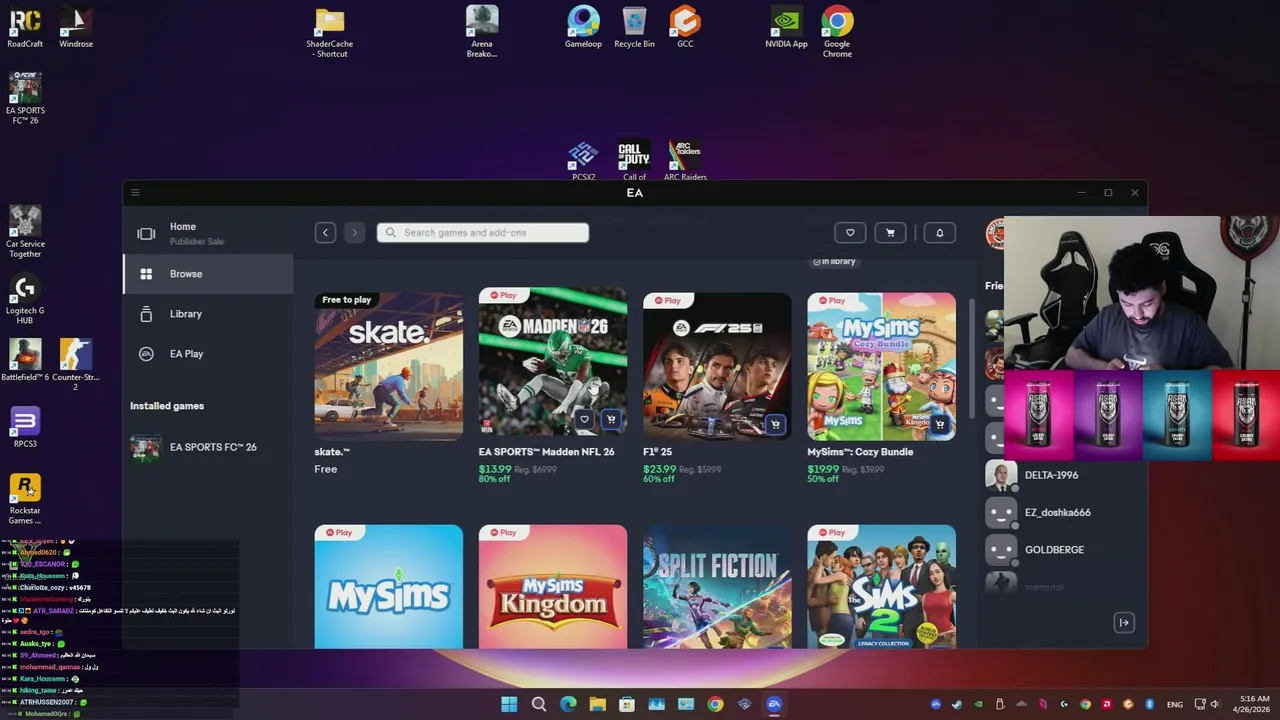The image size is (1280, 720).
Task: Select the Home sidebar item
Action: (x=208, y=233)
